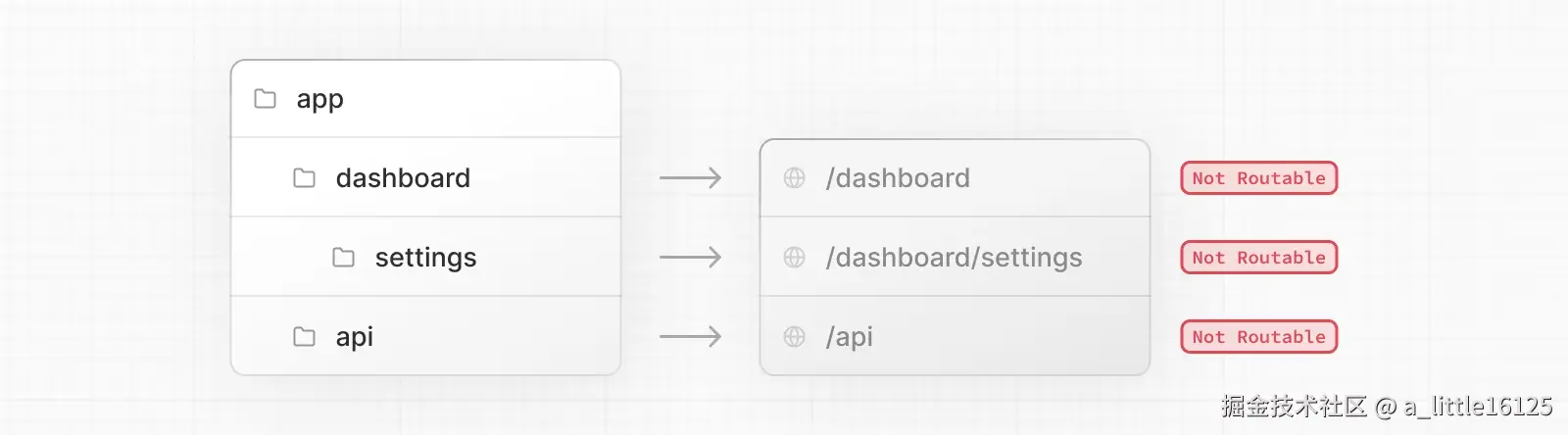
Task: Click the globe icon beside /dashboard/settings
Action: 794,258
